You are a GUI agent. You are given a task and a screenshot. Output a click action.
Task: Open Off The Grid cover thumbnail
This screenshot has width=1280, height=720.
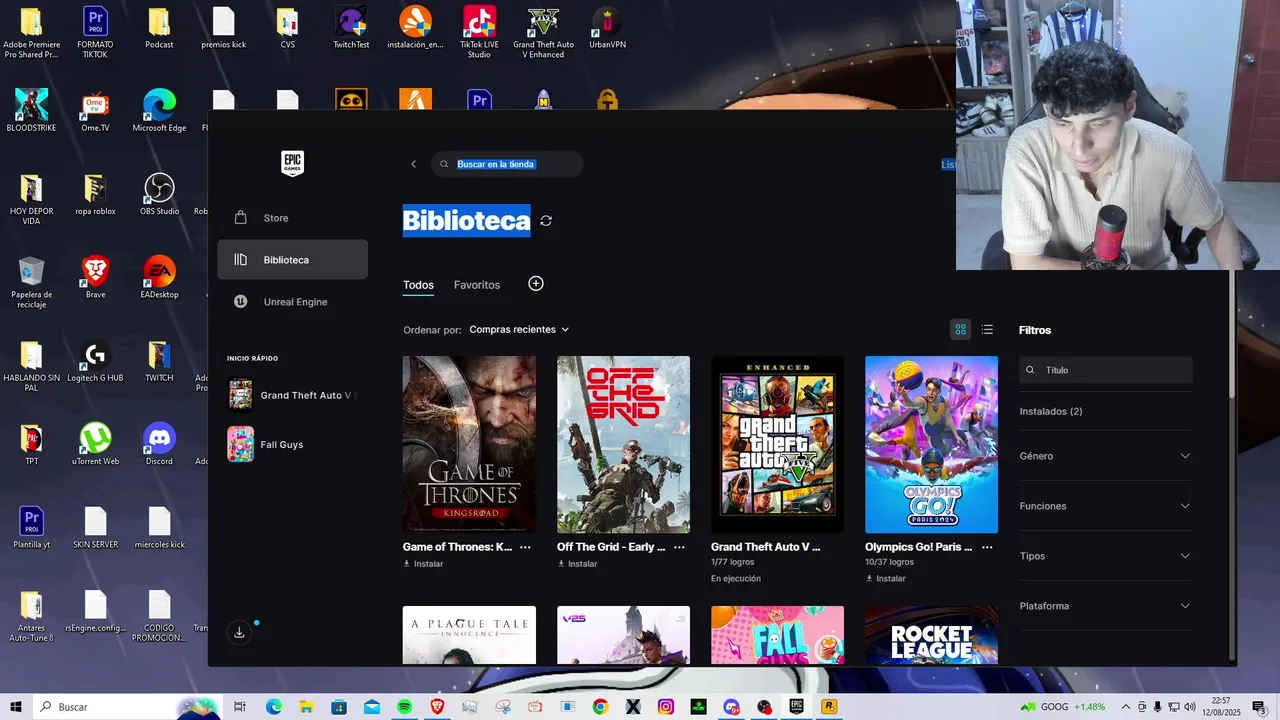(x=623, y=444)
